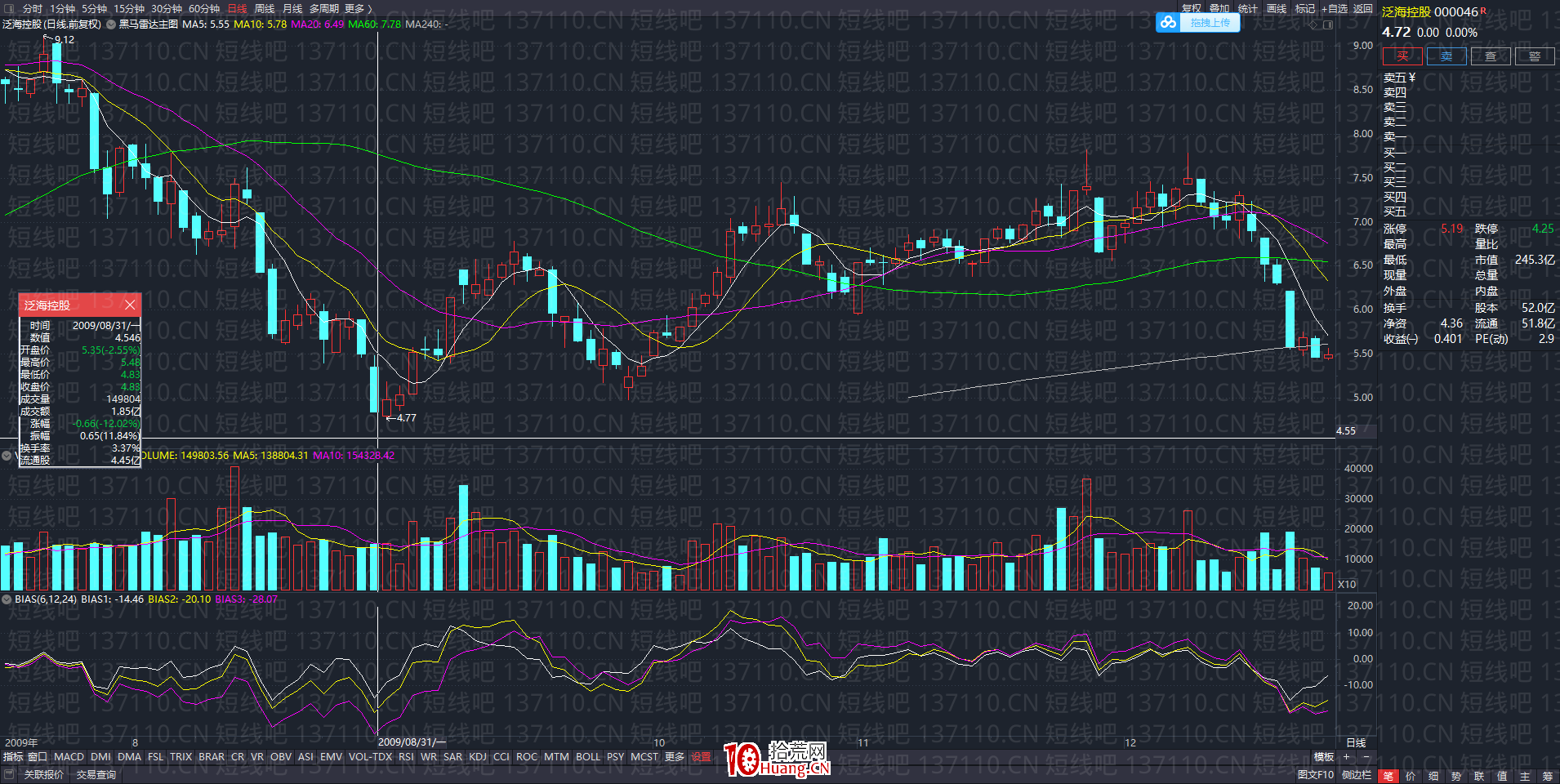Expand 更多 period options at top
Viewport: 1560px width, 784px height.
tap(358, 8)
